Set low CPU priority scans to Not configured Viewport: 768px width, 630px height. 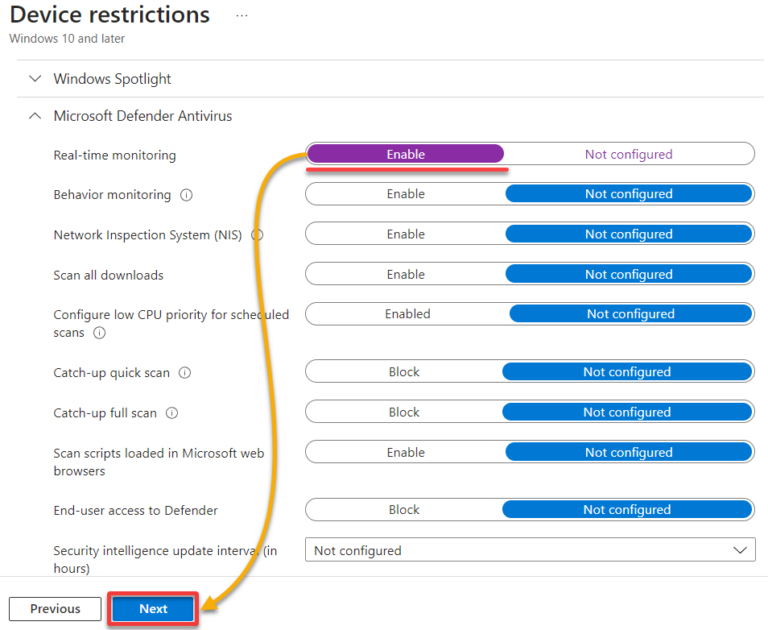click(631, 314)
